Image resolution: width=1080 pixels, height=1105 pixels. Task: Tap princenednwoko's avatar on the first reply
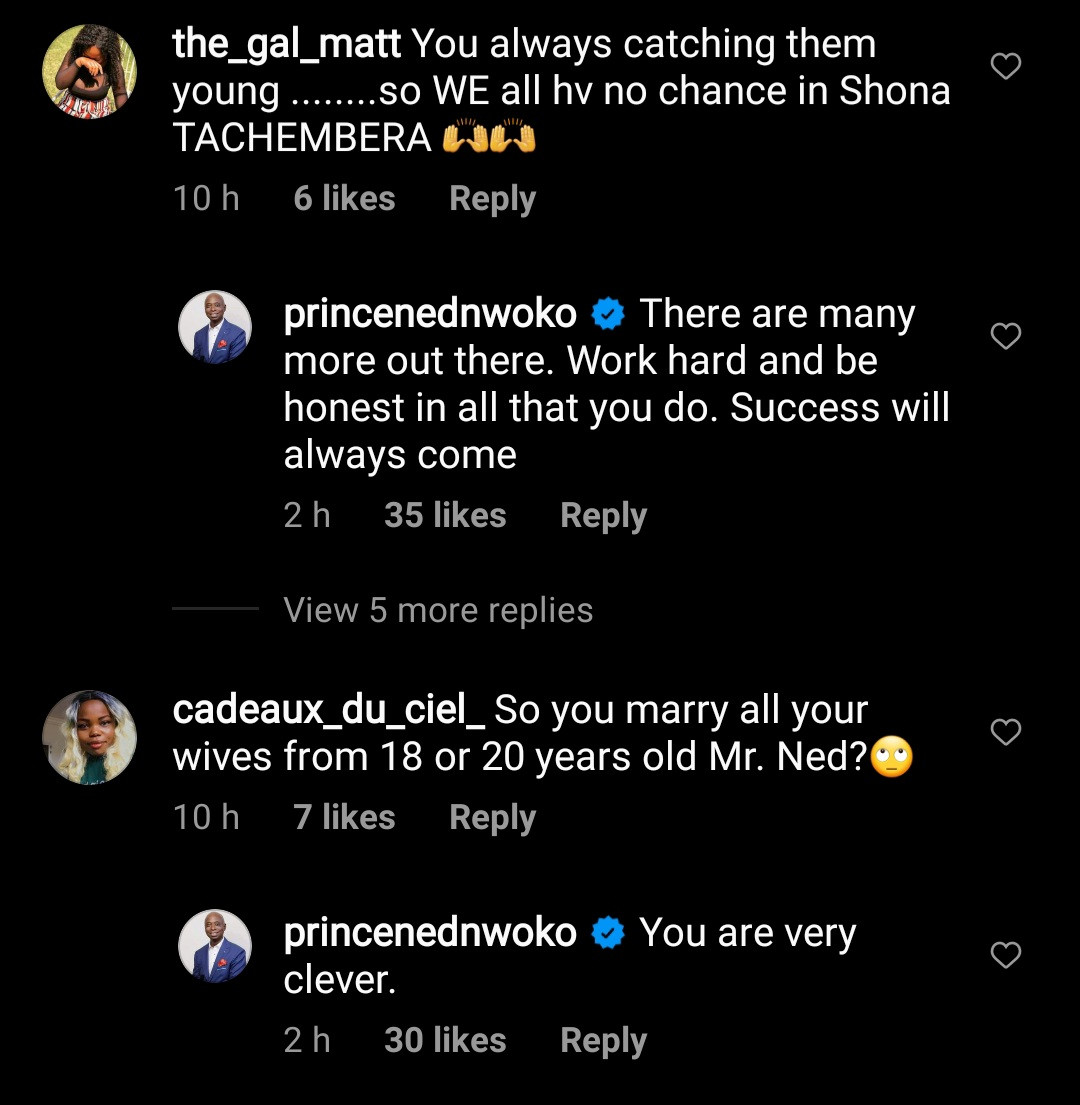coord(214,329)
